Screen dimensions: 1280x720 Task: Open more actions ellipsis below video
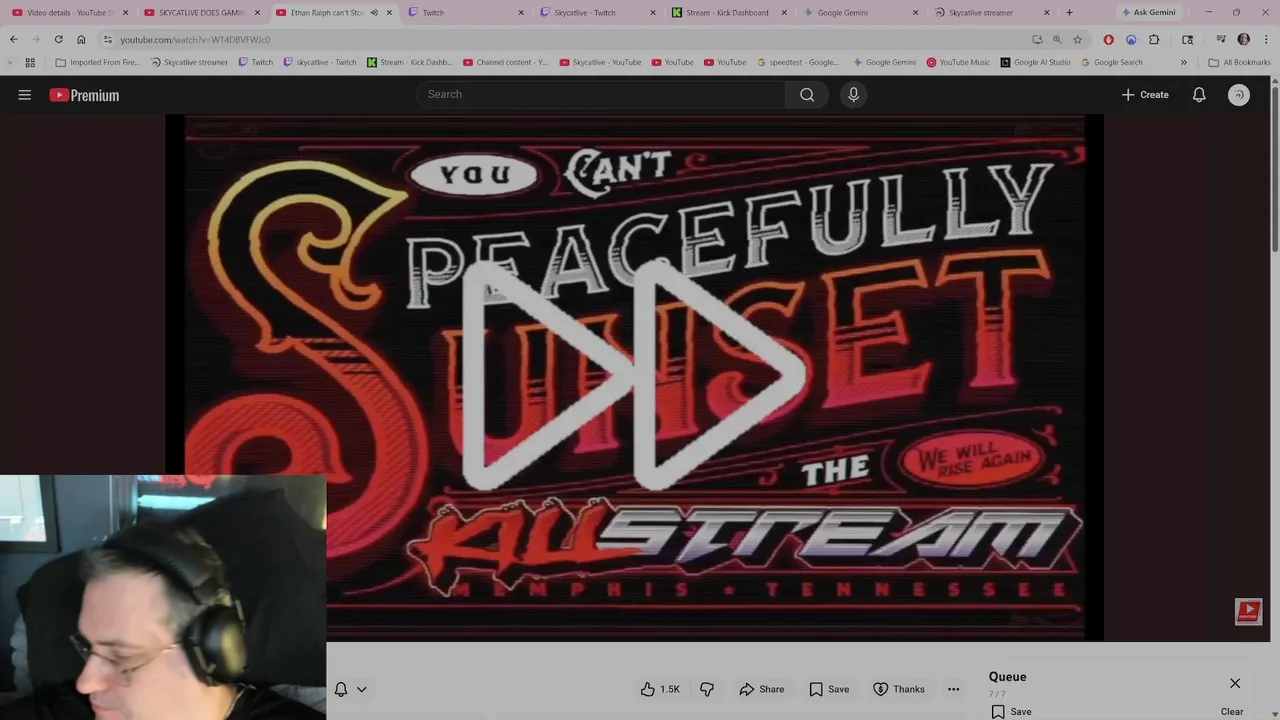(x=953, y=689)
